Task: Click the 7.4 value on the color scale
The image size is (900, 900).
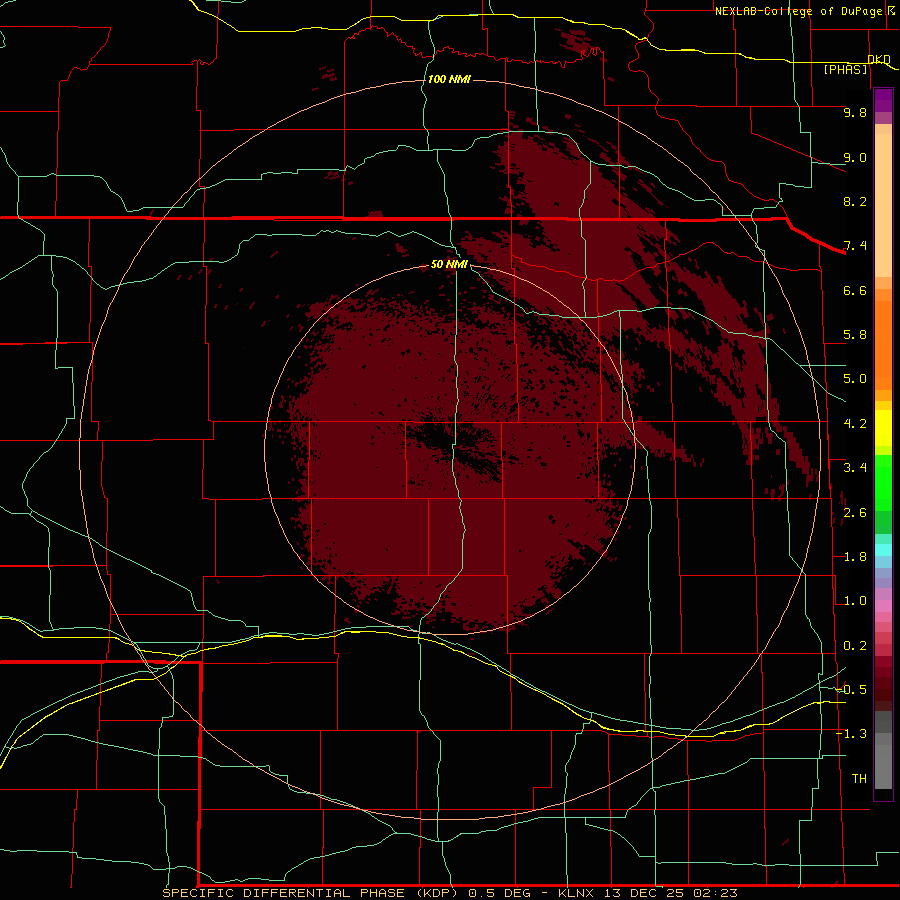Action: pyautogui.click(x=855, y=246)
